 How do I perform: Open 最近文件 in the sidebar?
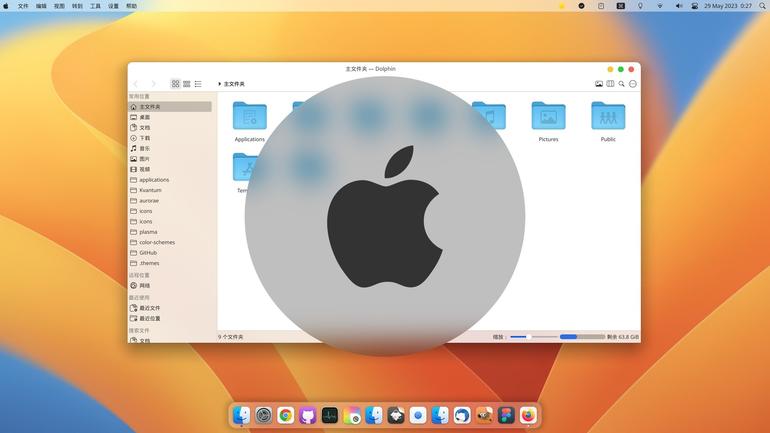170,308
